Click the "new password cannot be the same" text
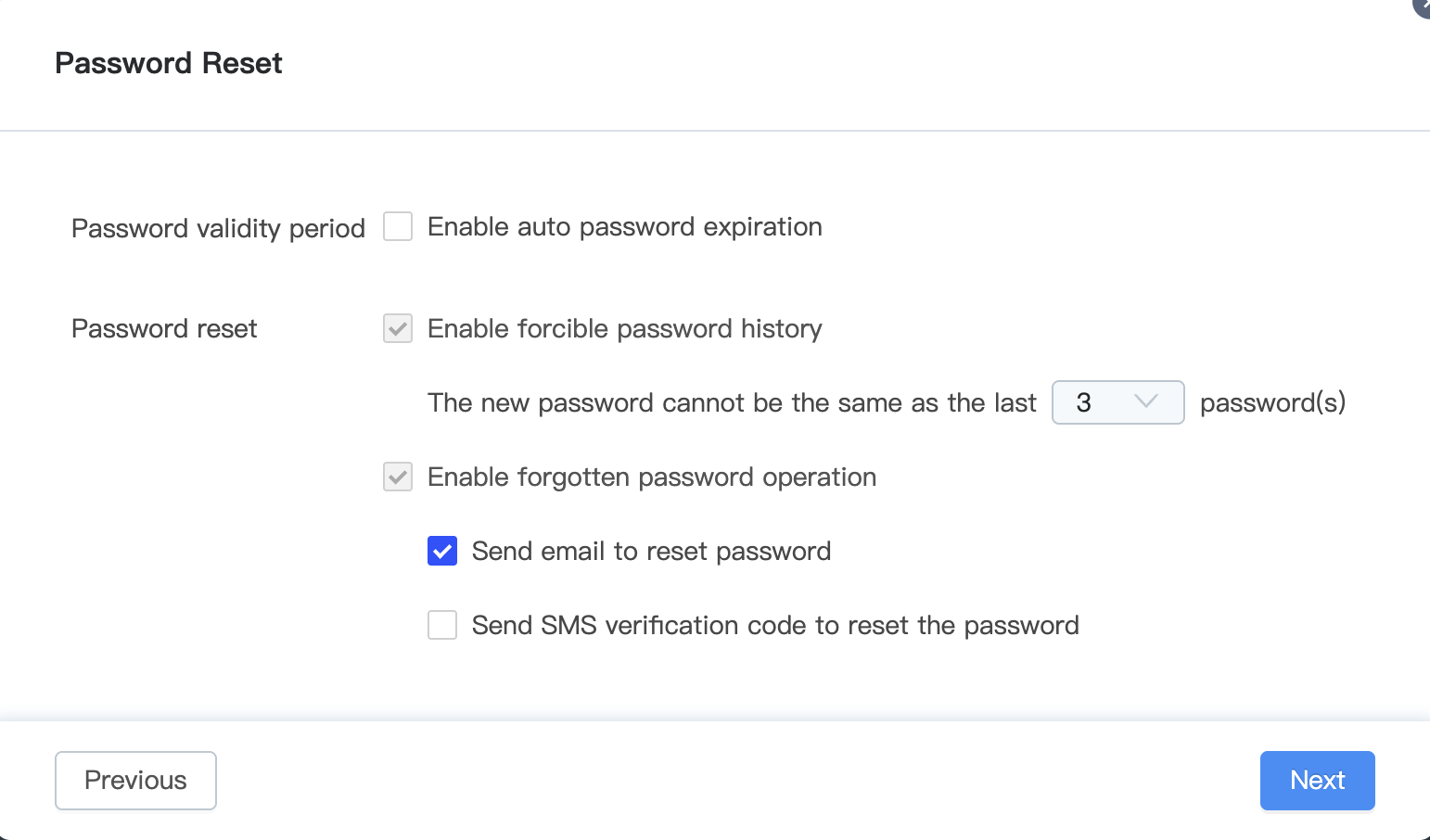This screenshot has height=840, width=1430. 731,403
